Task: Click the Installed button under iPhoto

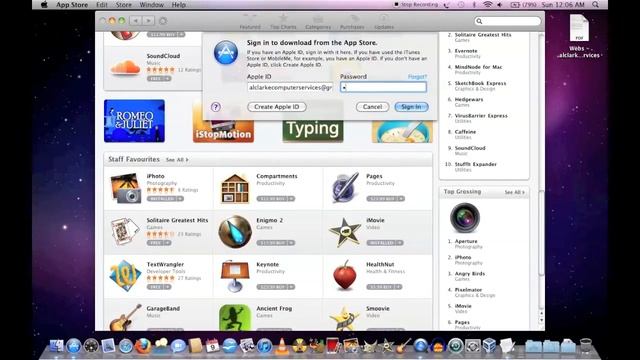Action: (165, 199)
